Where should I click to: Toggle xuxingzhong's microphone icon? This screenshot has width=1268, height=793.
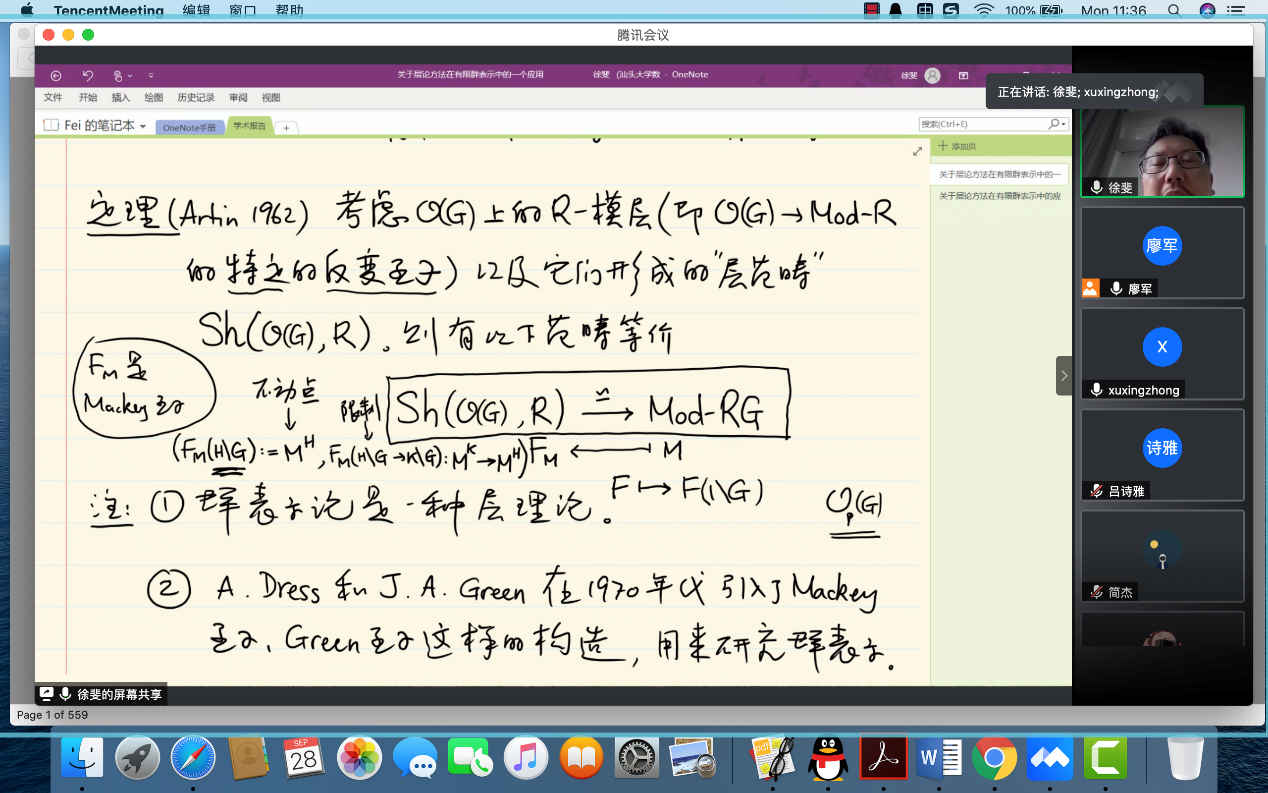1097,390
